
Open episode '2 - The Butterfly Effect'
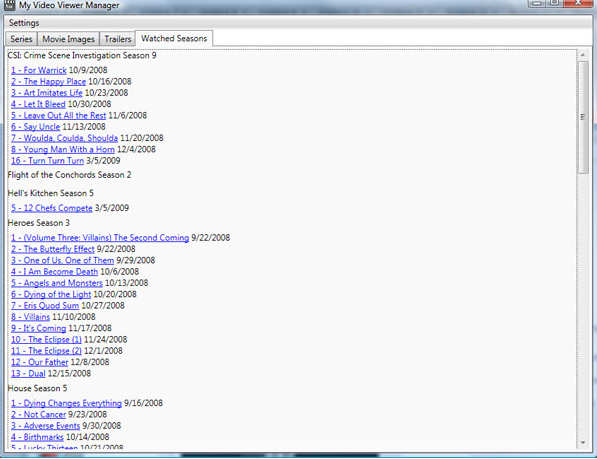[53, 249]
